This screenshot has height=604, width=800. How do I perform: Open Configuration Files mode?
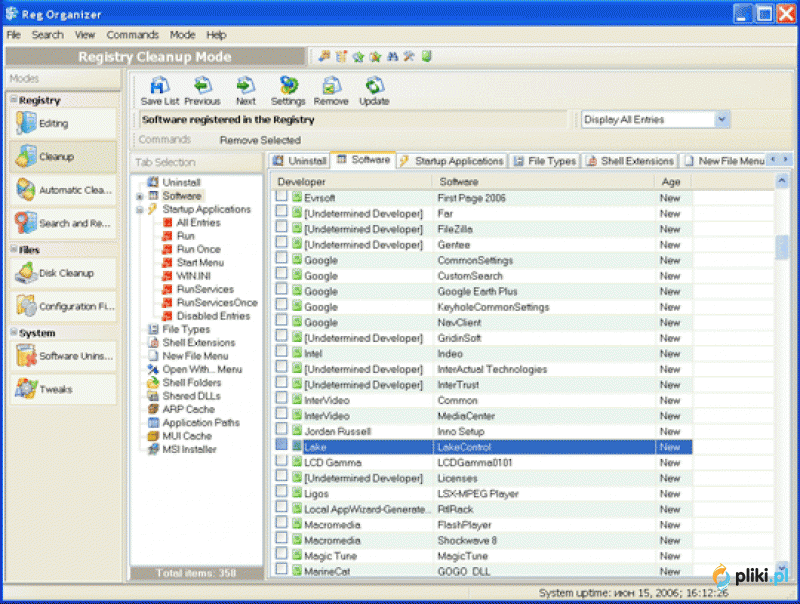pyautogui.click(x=63, y=306)
